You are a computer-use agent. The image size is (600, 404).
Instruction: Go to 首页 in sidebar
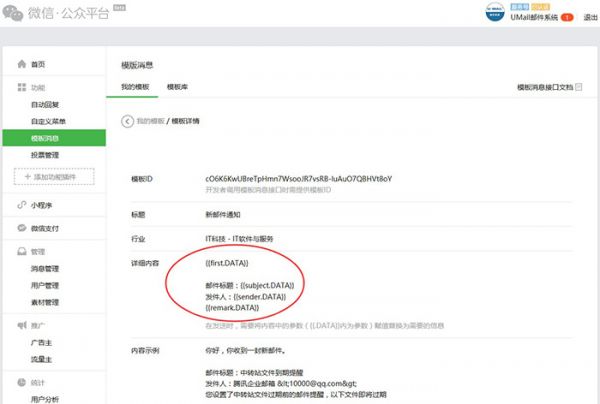pos(38,64)
